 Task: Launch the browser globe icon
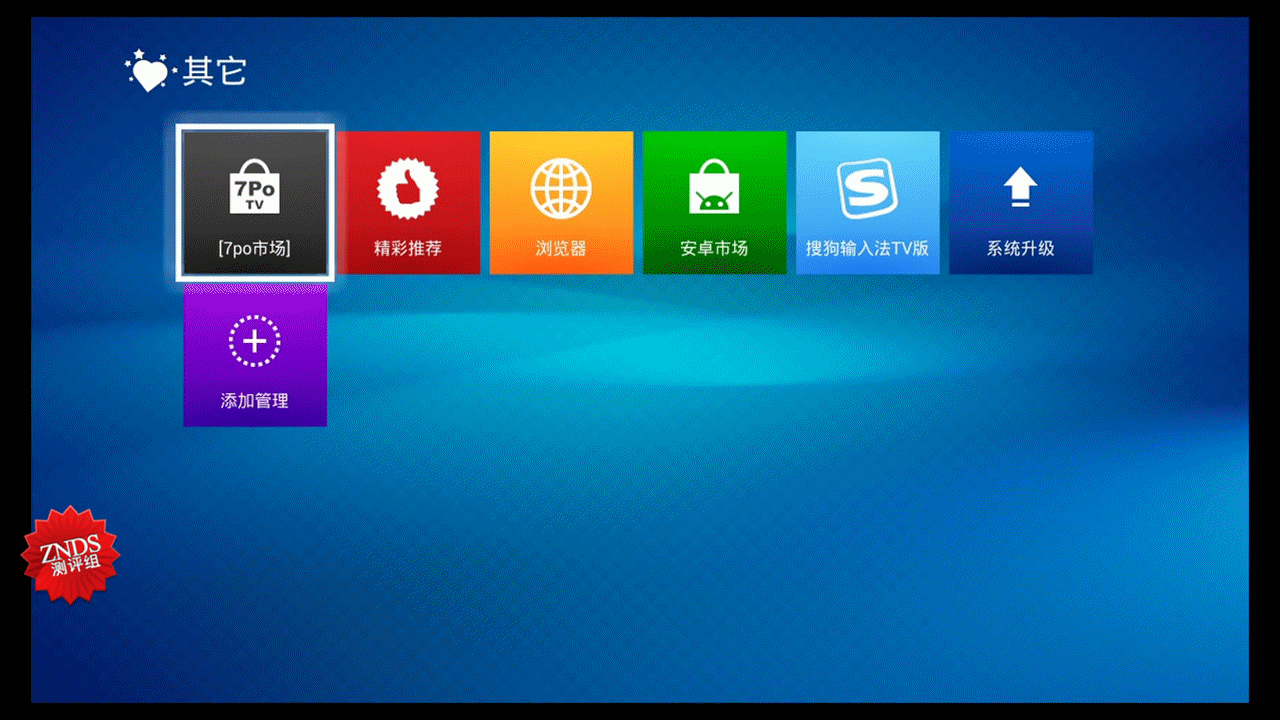point(561,188)
